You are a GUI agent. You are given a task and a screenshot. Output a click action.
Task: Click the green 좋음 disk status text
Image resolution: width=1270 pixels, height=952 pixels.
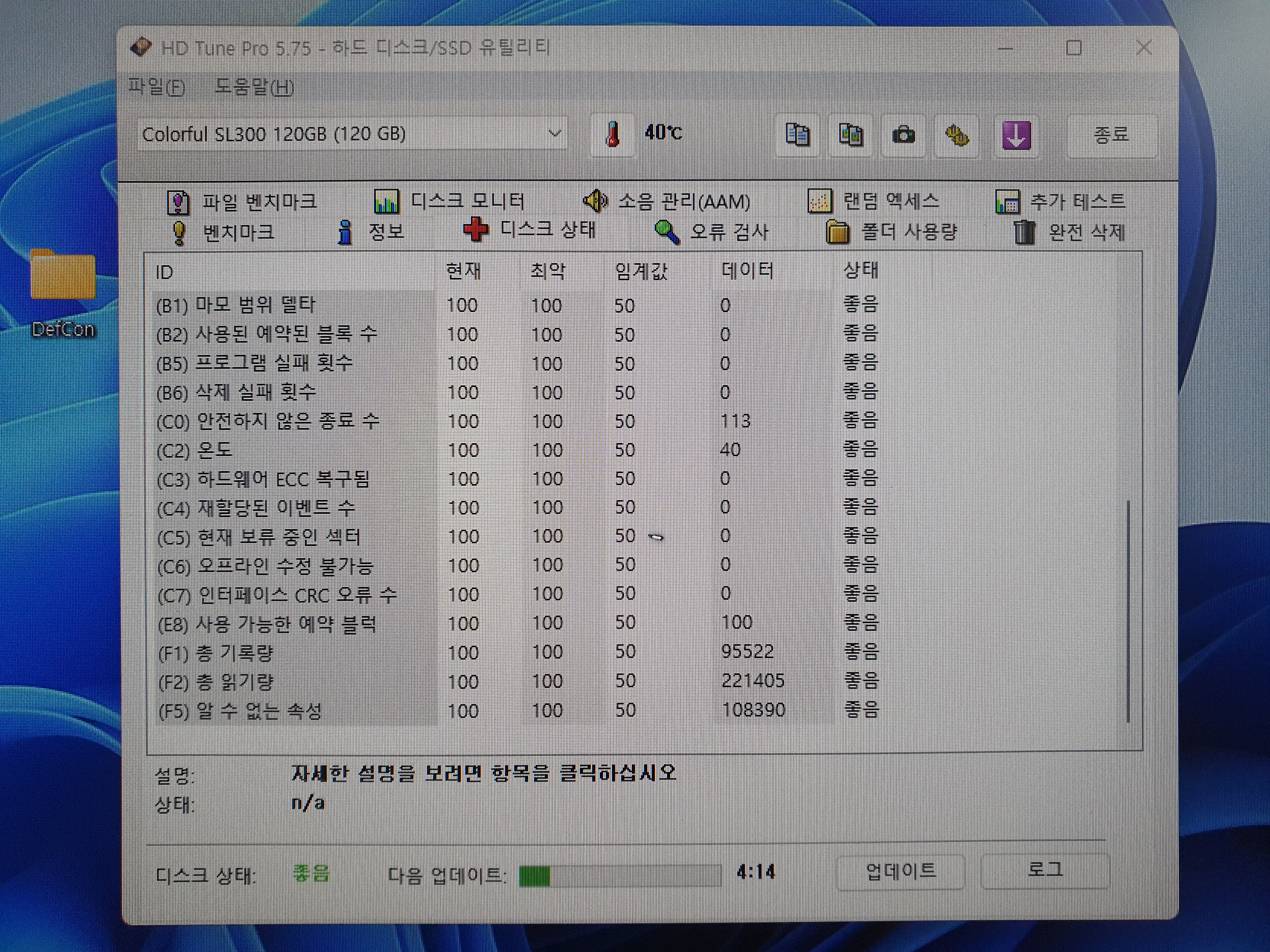point(311,873)
